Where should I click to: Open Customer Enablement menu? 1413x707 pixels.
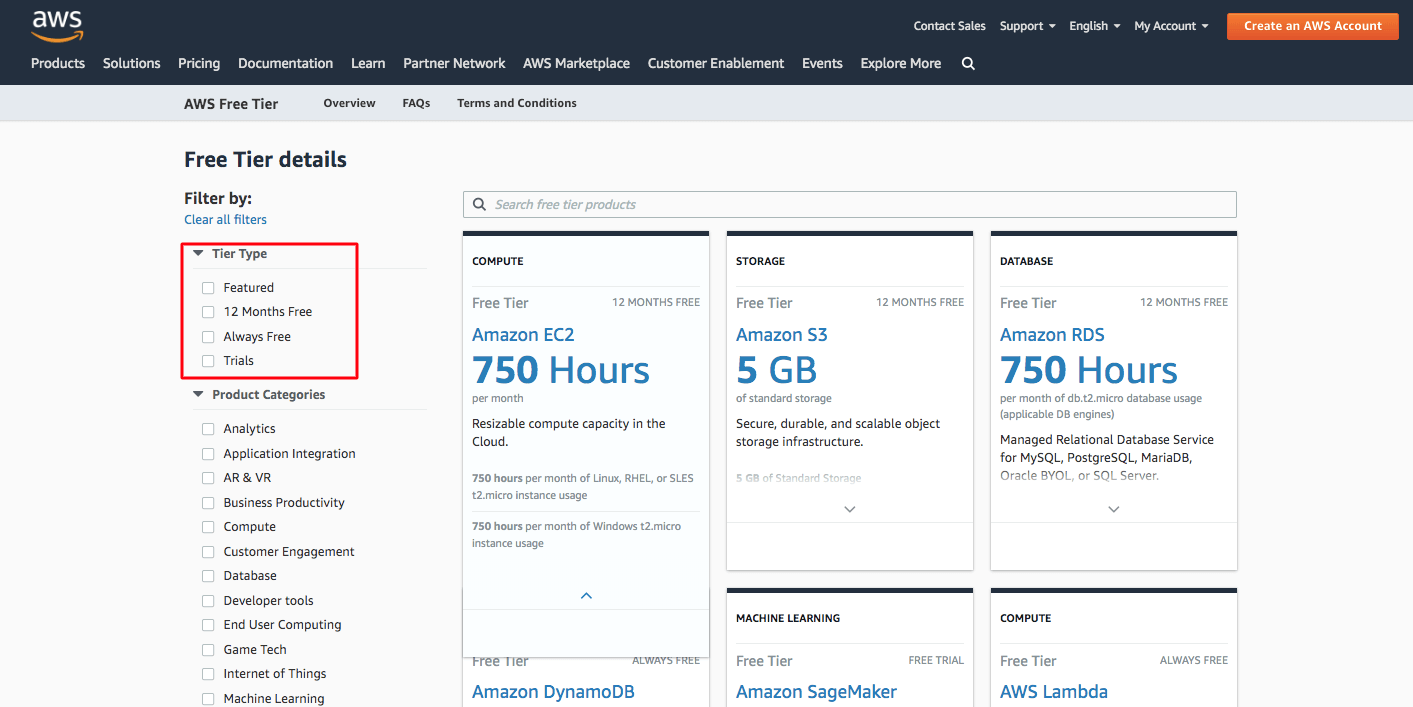coord(716,63)
